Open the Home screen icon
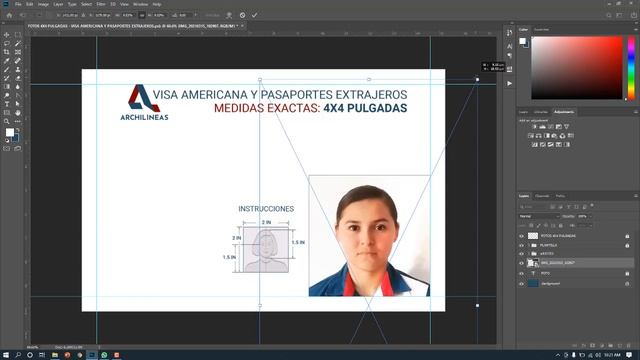640x360 pixels. 9,15
